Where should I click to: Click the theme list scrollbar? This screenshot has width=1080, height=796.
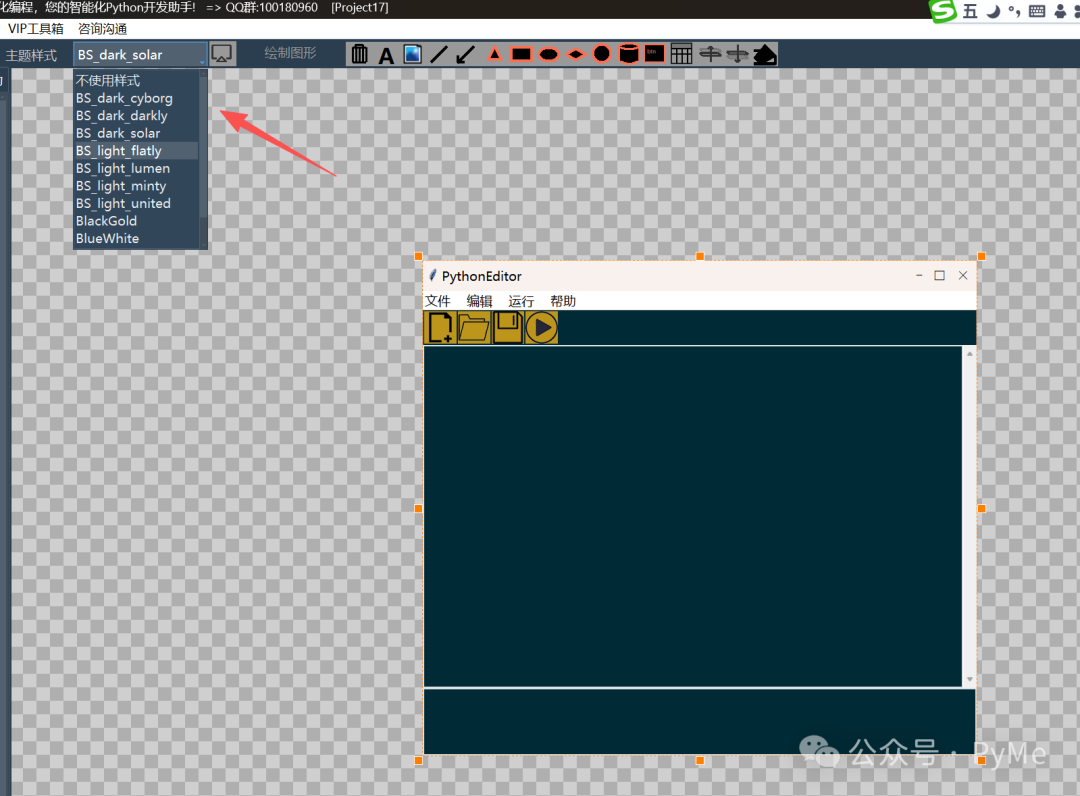203,159
